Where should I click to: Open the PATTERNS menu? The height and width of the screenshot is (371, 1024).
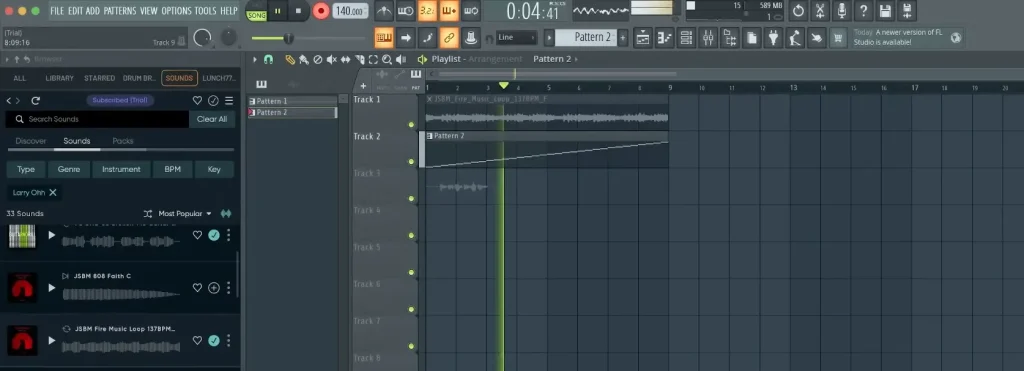click(x=120, y=10)
